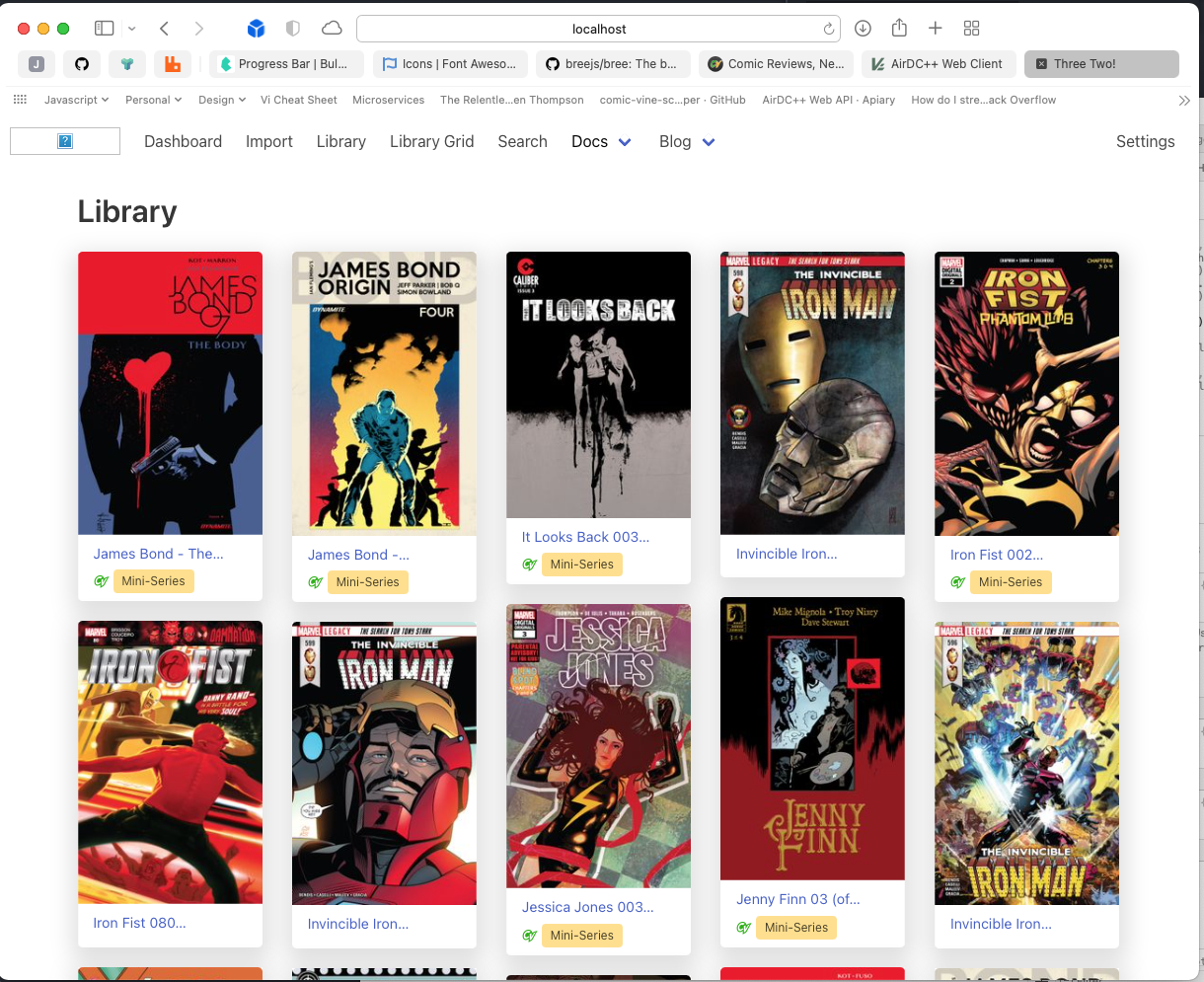Open the Javascript bookmarks folder
This screenshot has width=1204, height=982.
pyautogui.click(x=76, y=100)
